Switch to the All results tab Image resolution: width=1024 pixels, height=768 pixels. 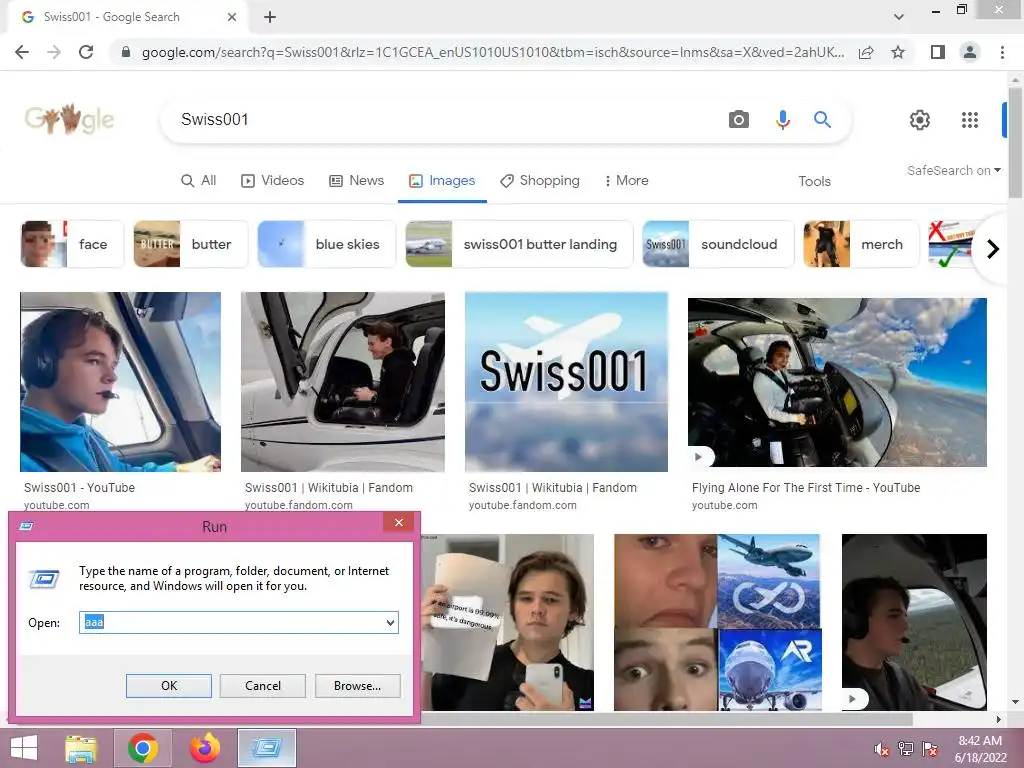pos(199,181)
